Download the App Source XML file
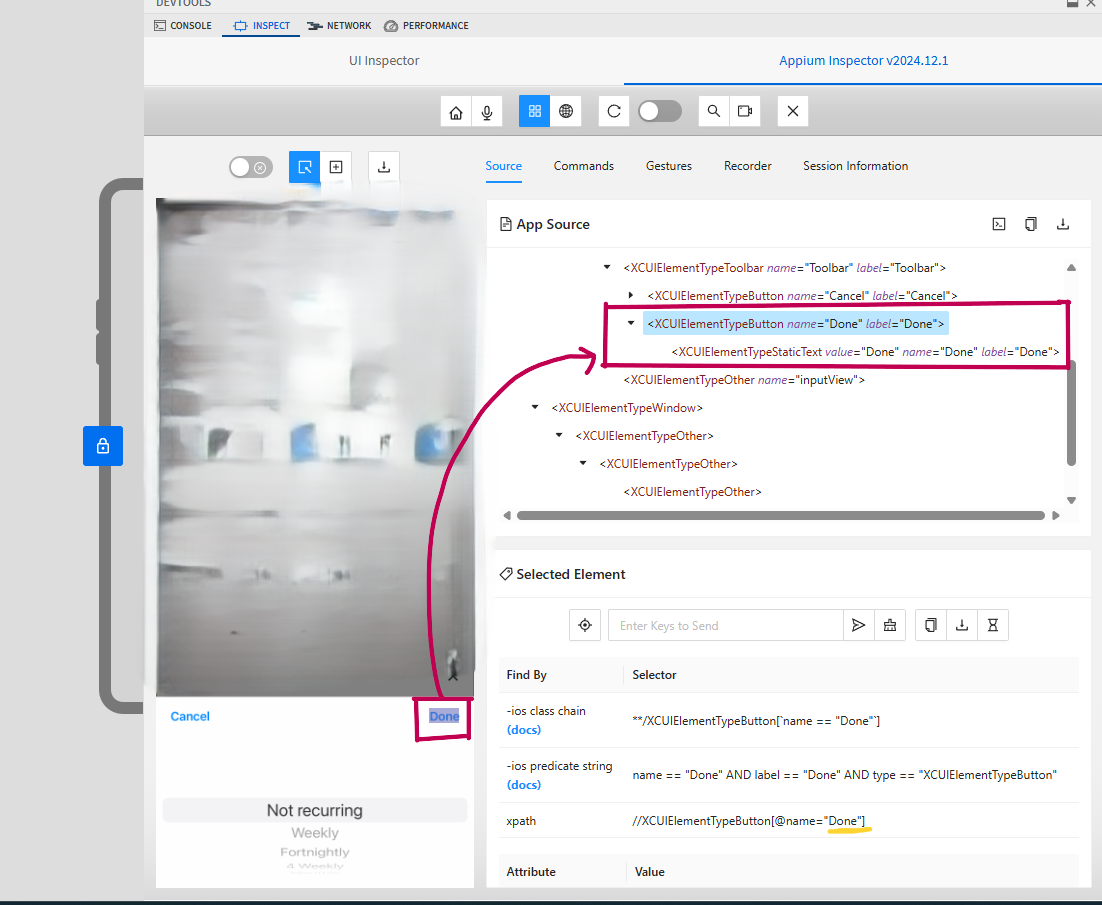The width and height of the screenshot is (1102, 905). tap(1063, 224)
